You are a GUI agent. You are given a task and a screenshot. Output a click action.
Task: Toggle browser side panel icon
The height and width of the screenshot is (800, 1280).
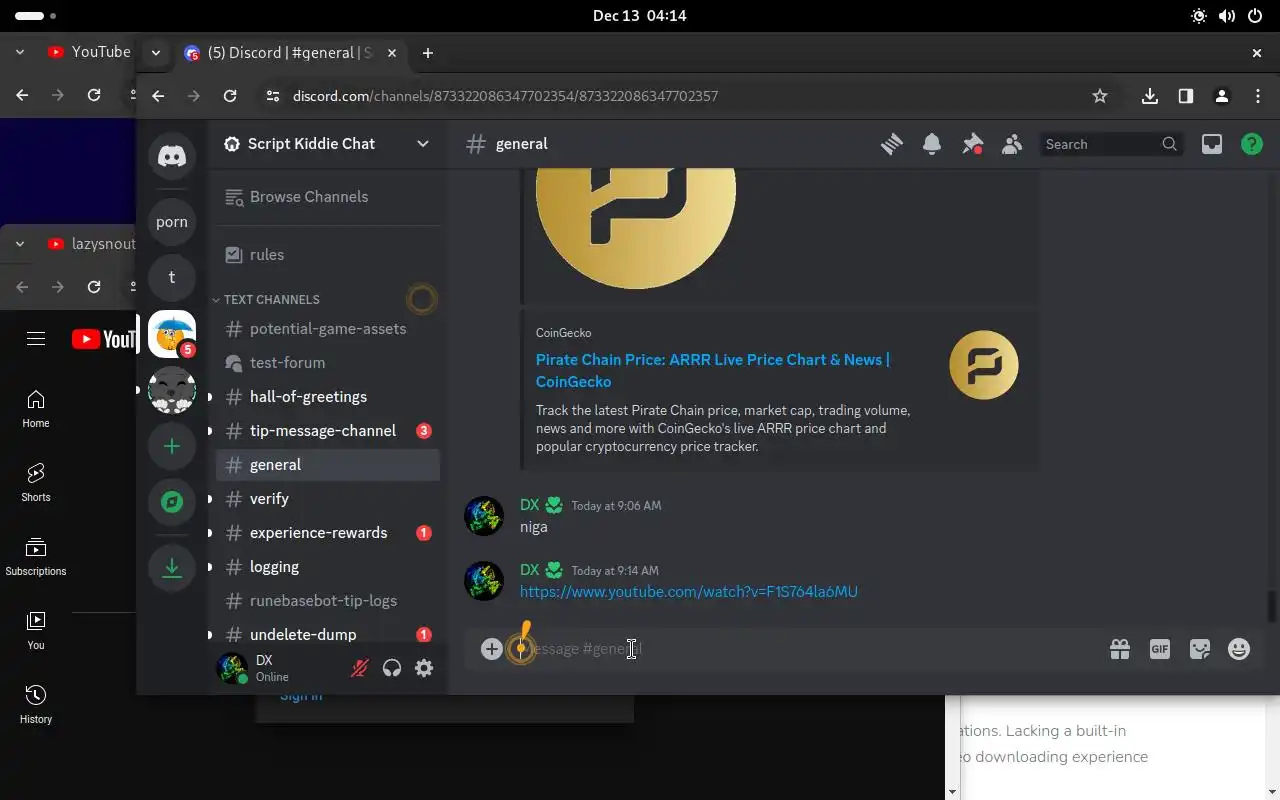[x=1186, y=96]
